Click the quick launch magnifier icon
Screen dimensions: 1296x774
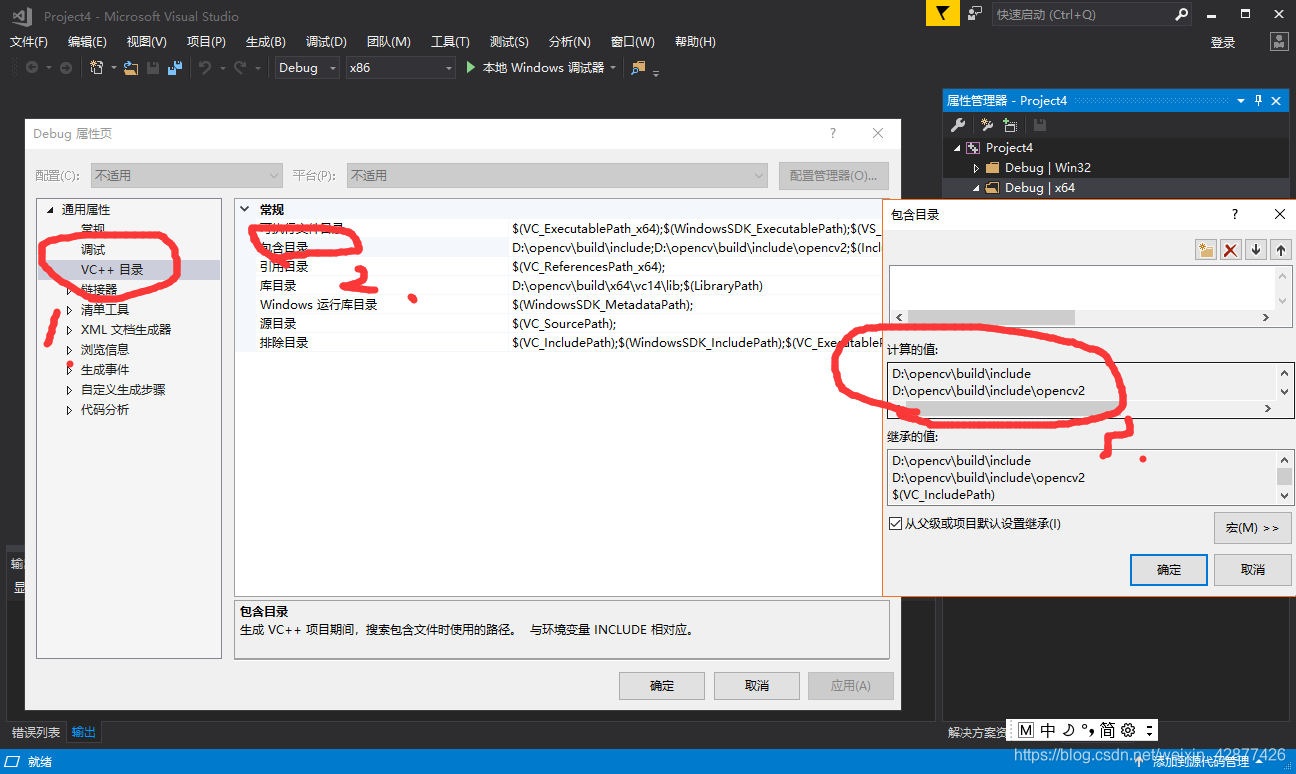coord(1181,14)
